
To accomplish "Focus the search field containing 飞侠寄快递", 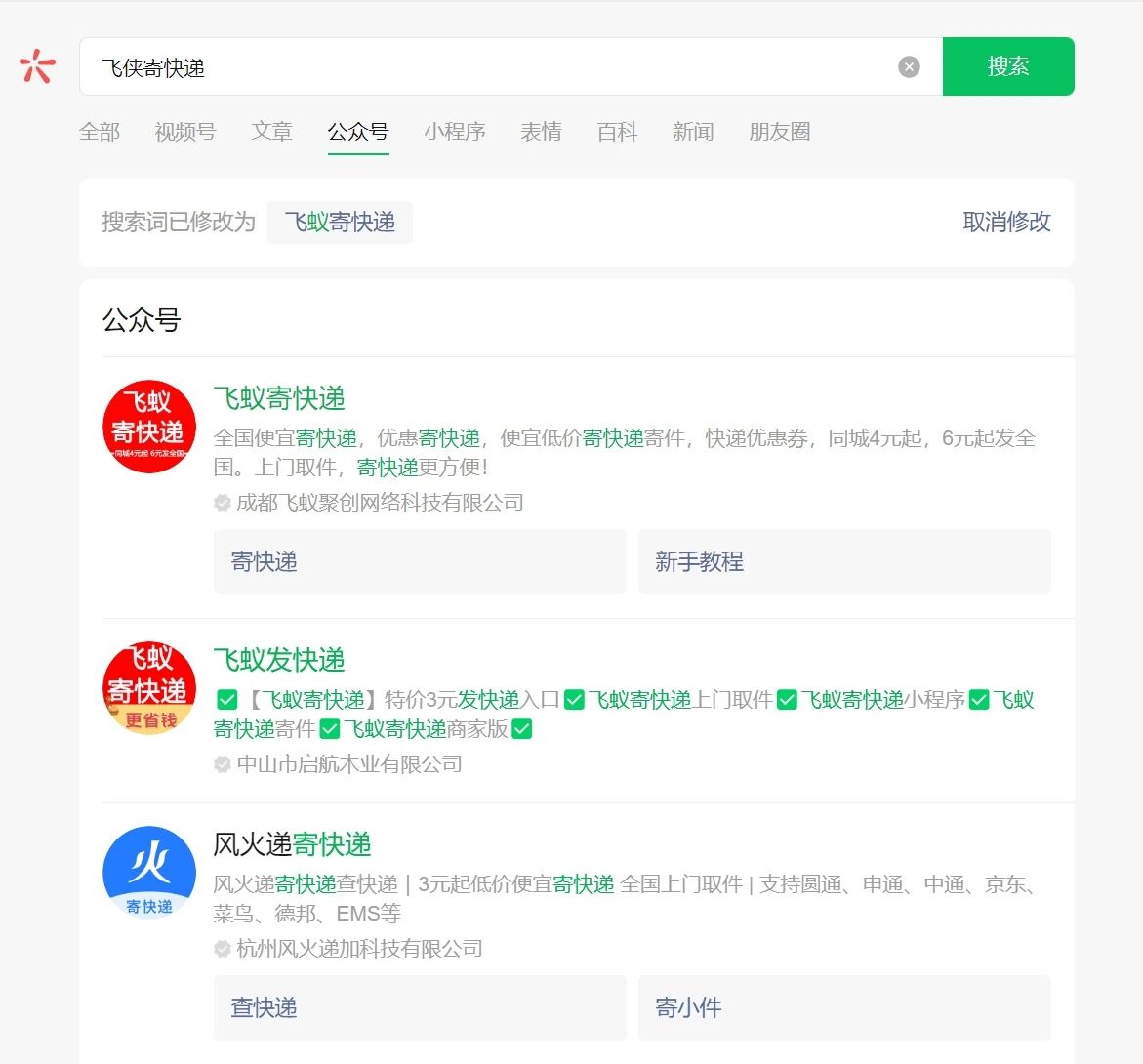I will pyautogui.click(x=511, y=66).
